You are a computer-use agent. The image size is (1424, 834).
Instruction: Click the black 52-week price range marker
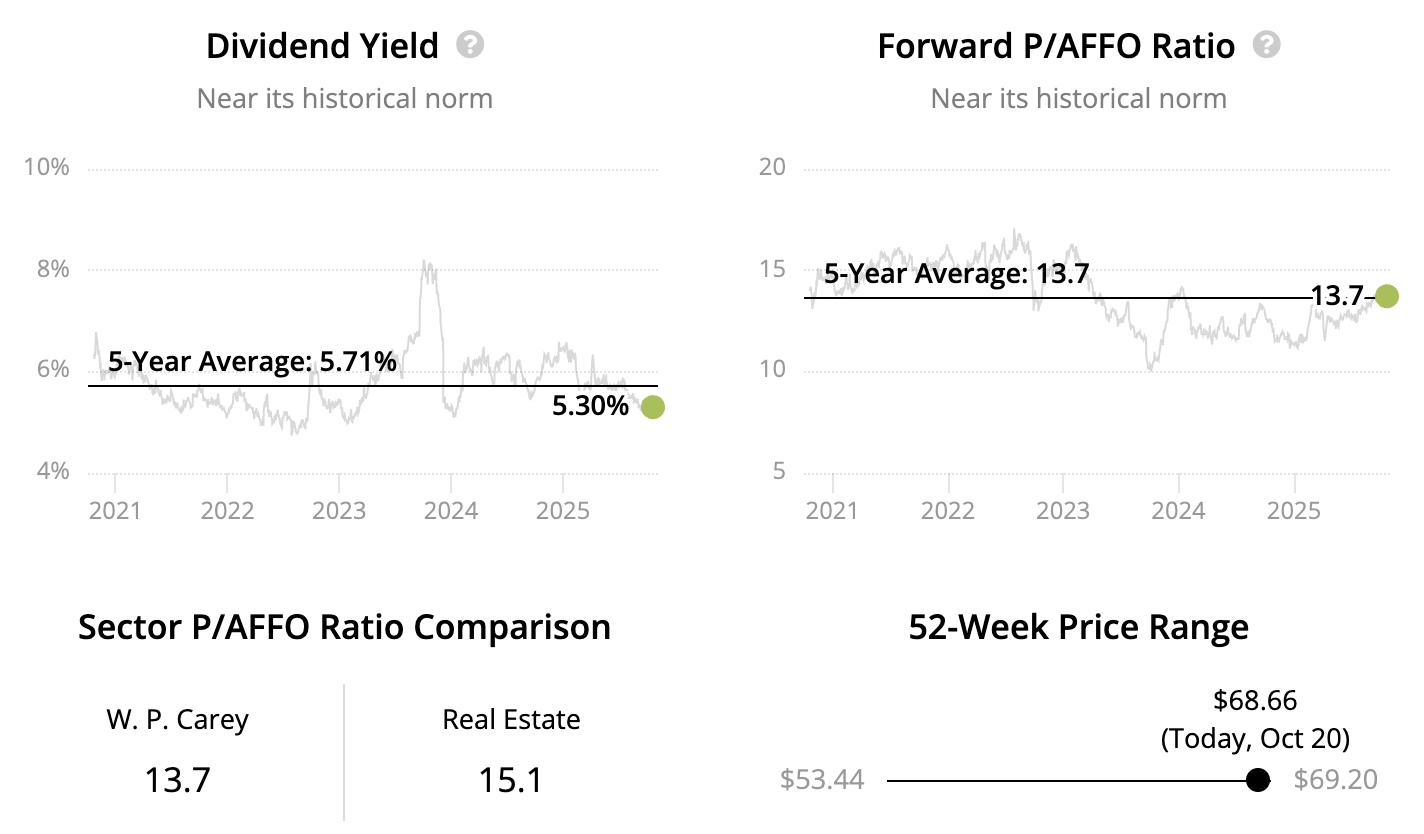(1258, 780)
